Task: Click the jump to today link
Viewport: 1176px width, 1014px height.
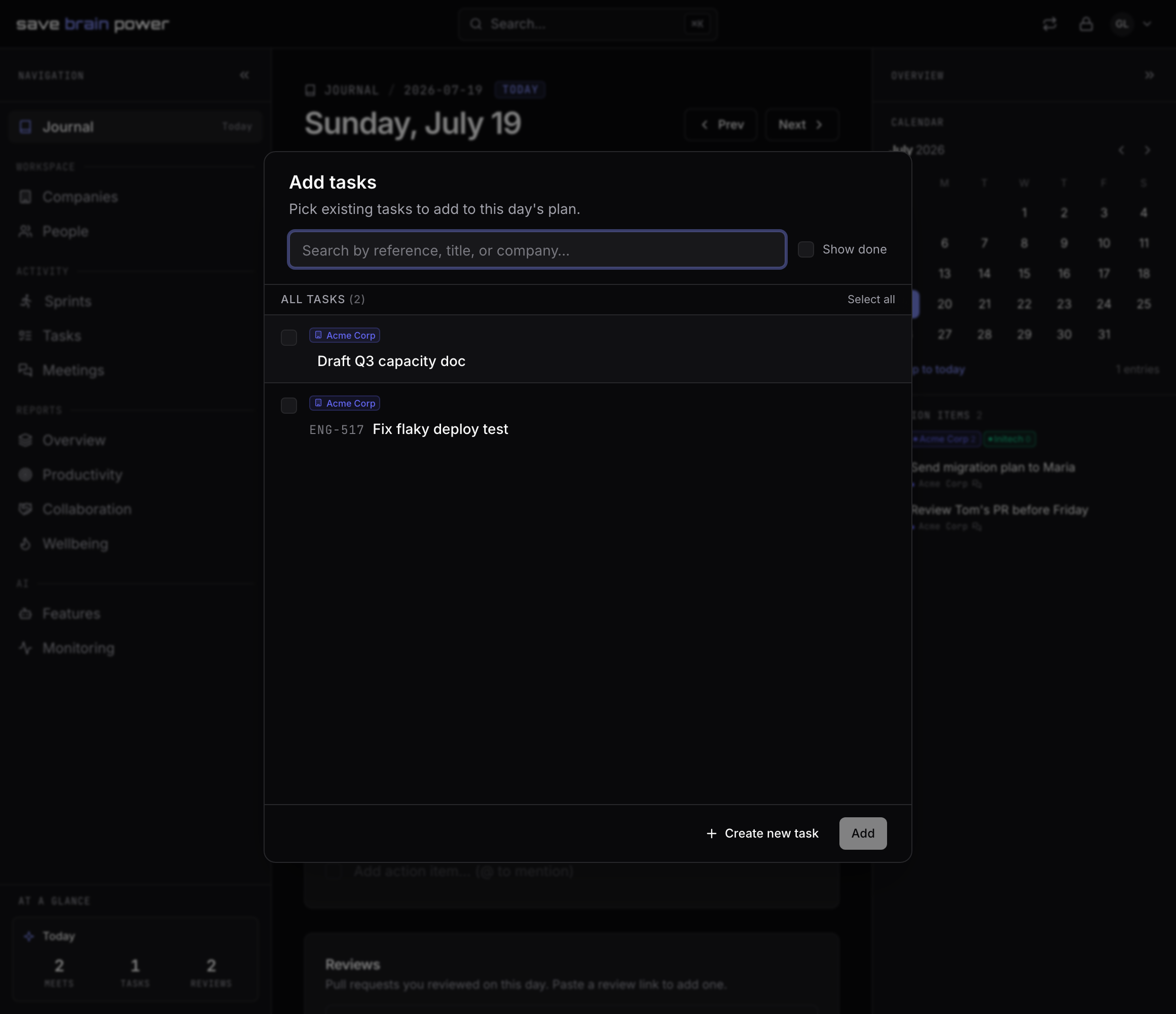Action: pyautogui.click(x=938, y=370)
